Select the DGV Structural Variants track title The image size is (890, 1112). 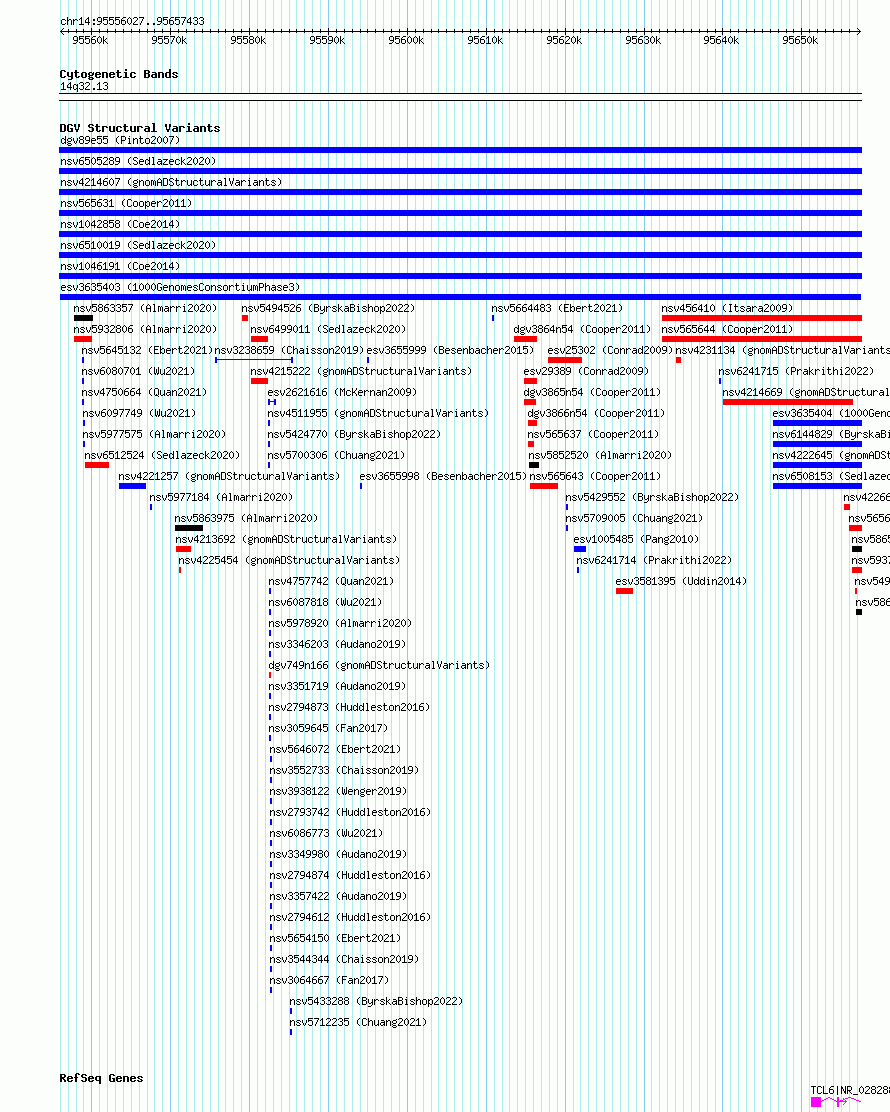pos(140,128)
